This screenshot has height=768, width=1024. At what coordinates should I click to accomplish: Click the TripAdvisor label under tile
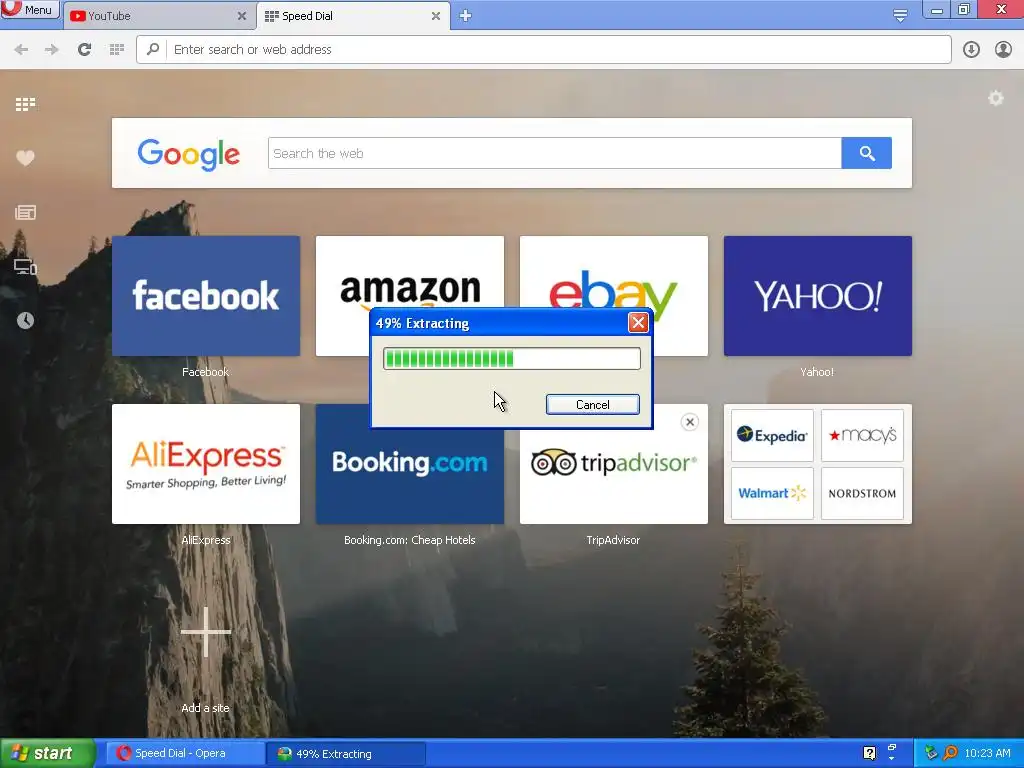pos(613,540)
